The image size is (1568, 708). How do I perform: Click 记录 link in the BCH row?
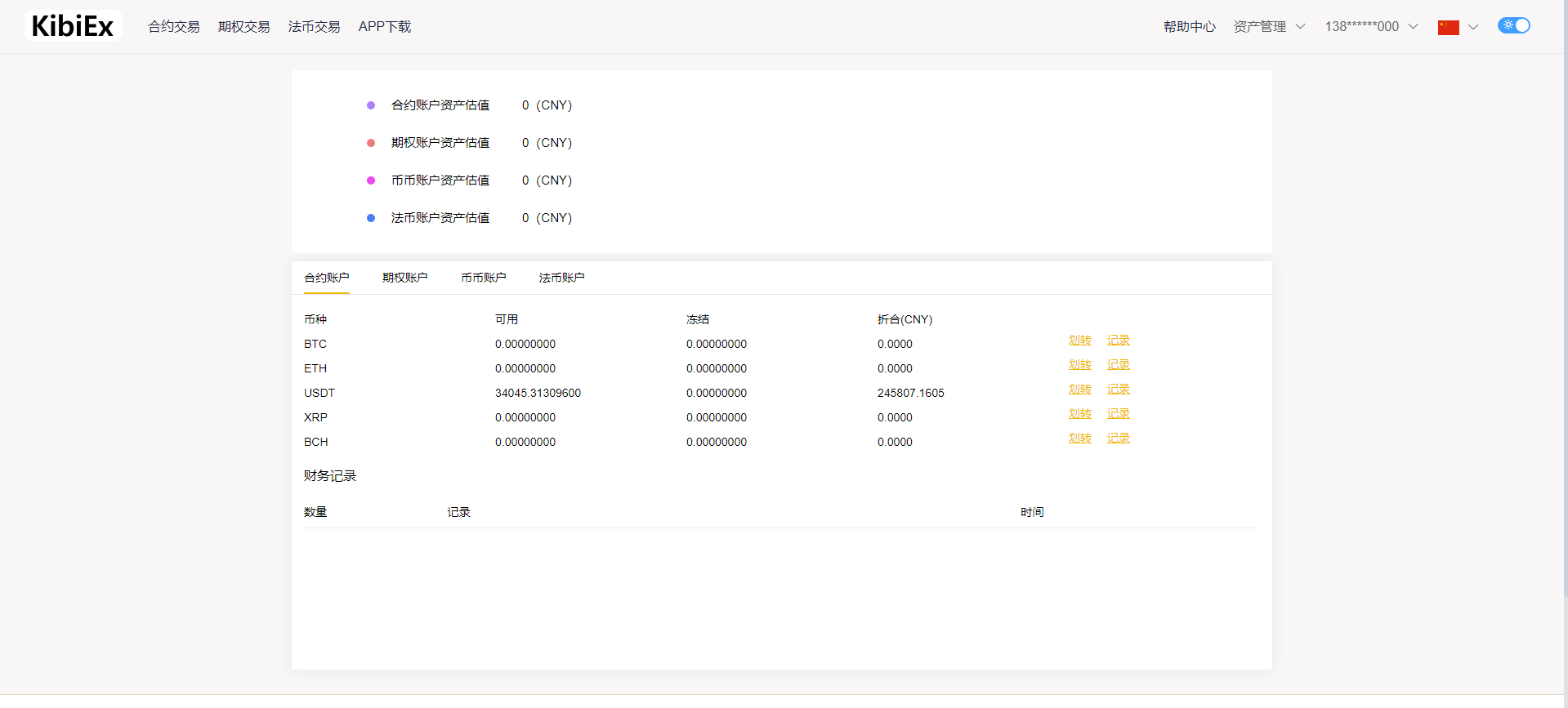pos(1119,438)
